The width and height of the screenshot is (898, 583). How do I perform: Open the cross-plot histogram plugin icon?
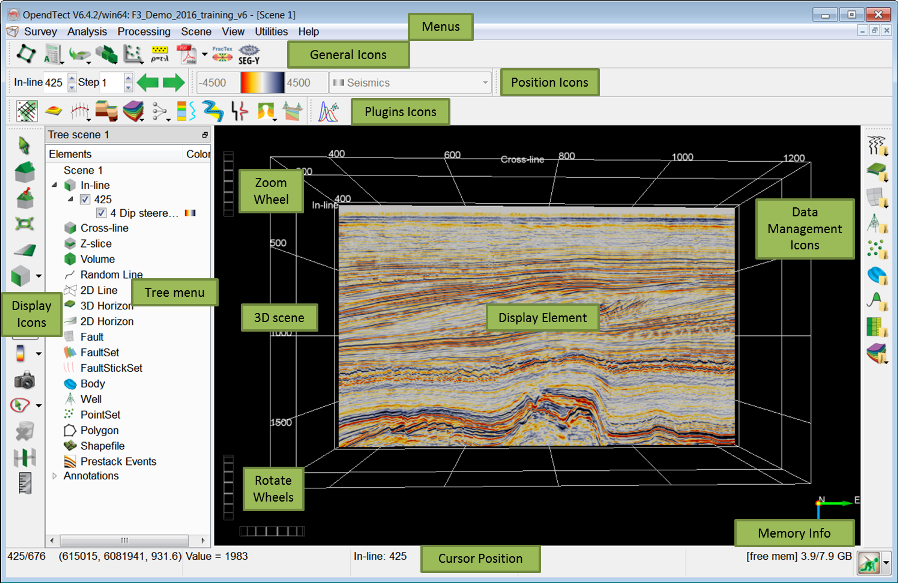pos(328,111)
